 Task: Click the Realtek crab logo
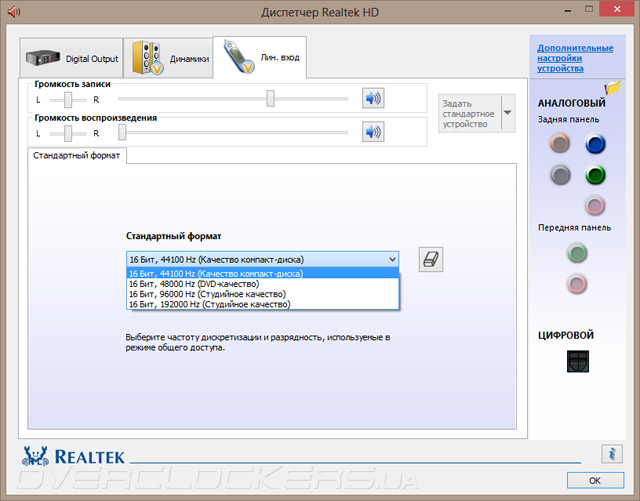35,456
